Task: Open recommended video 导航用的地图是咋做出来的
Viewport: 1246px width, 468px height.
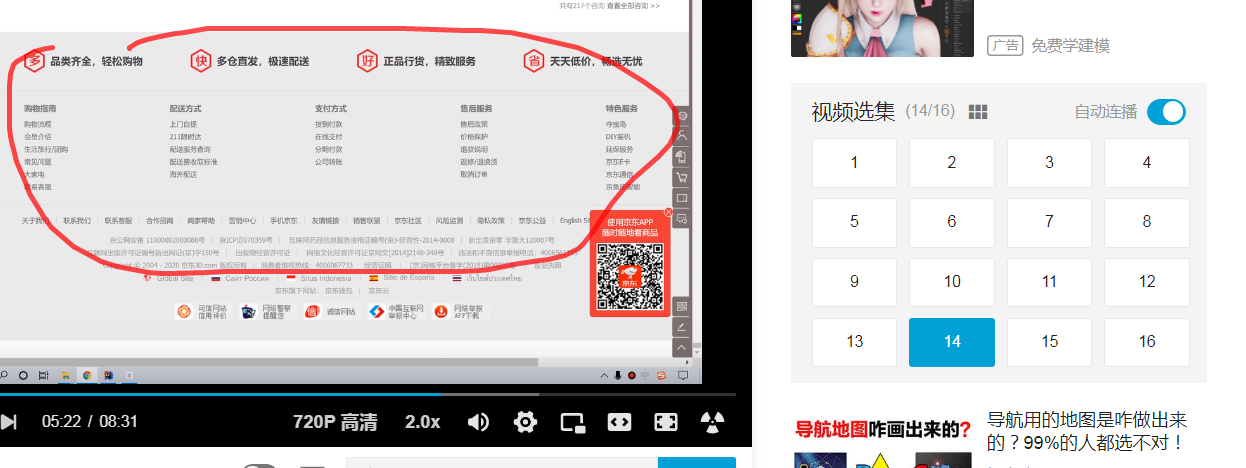Action: [1086, 430]
